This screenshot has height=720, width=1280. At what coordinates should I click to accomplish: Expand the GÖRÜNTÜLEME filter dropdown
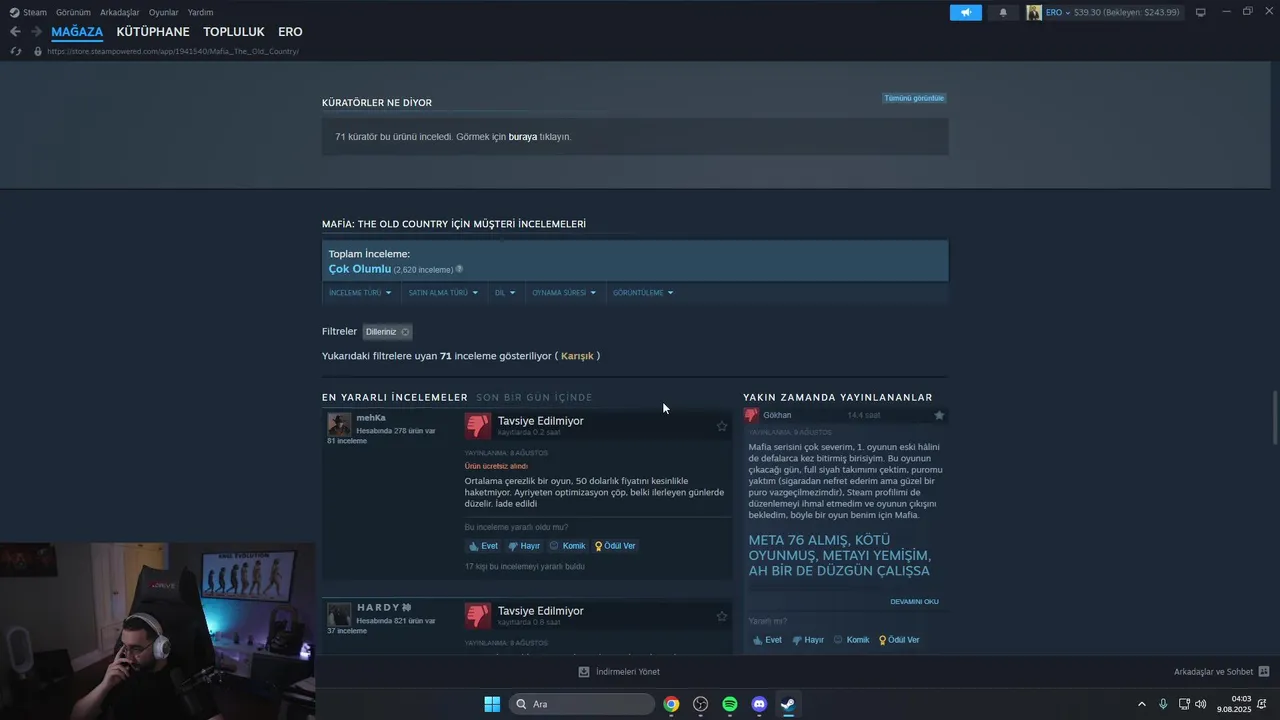pyautogui.click(x=643, y=293)
